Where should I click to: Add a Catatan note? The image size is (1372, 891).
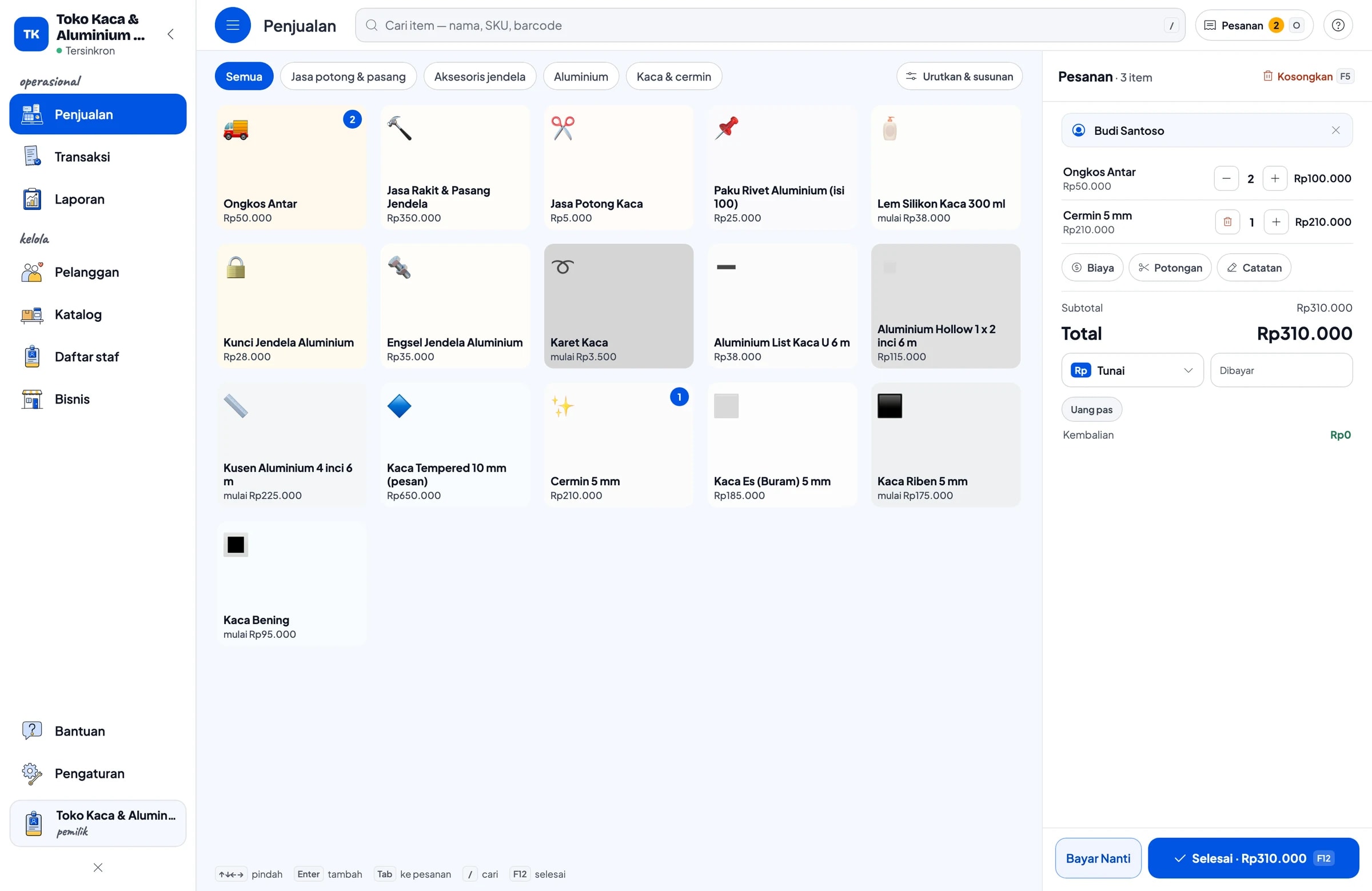[x=1253, y=267]
